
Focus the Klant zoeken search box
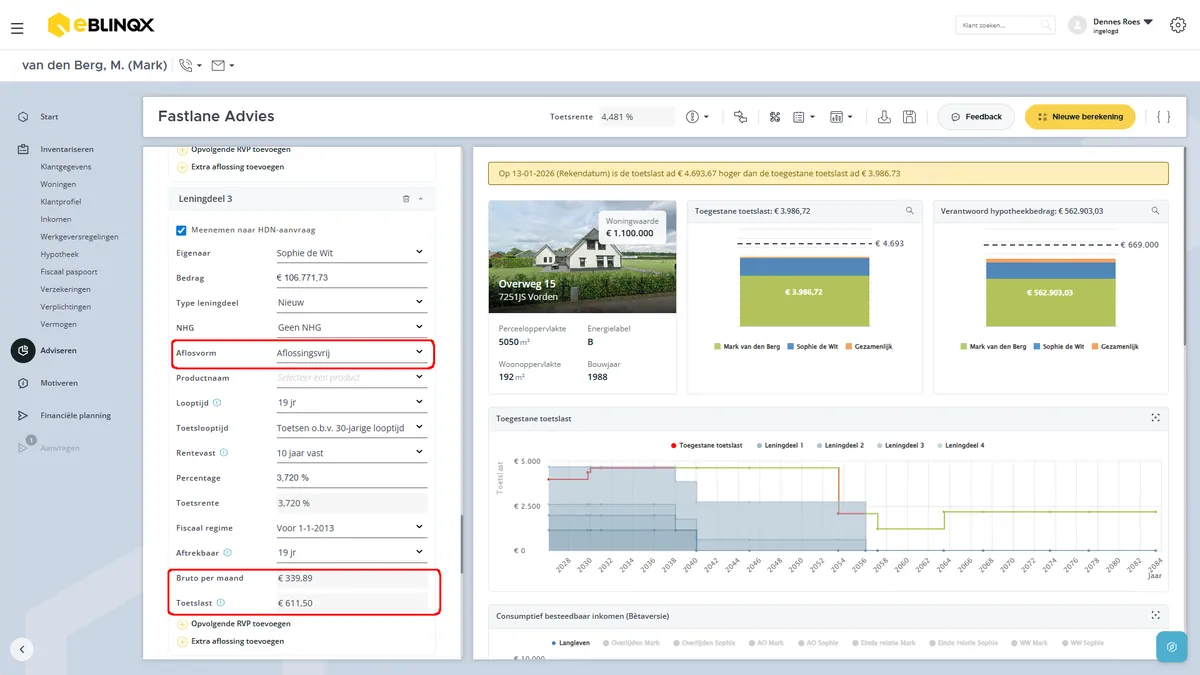pyautogui.click(x=1005, y=25)
